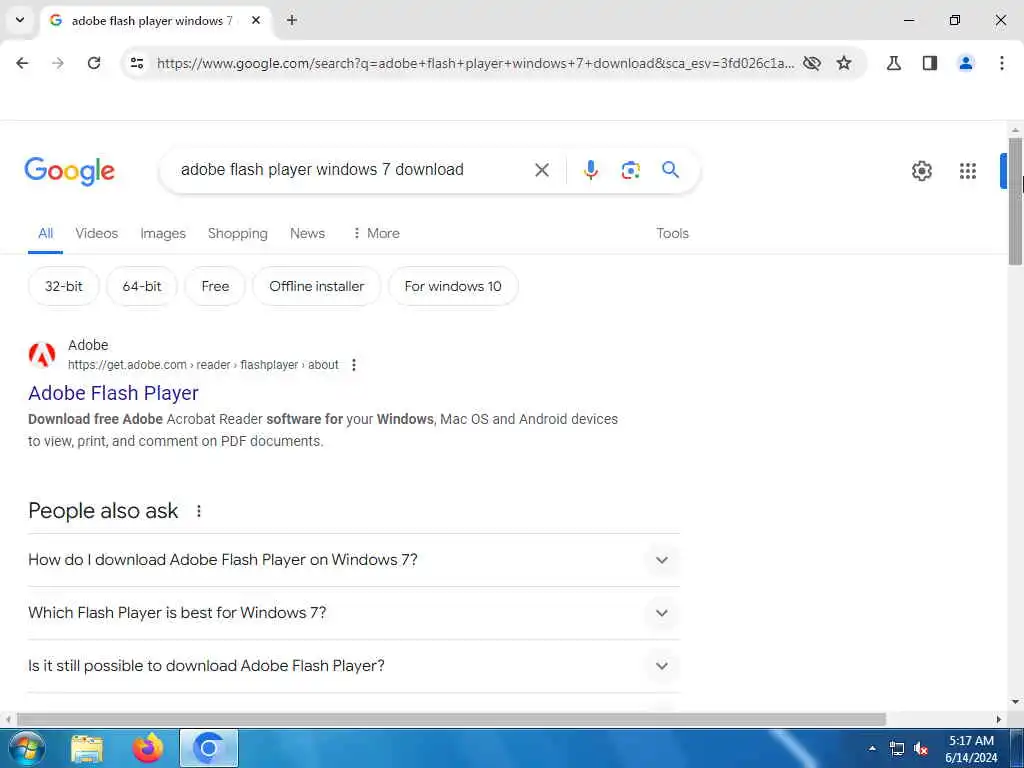Close the adobe flash player search tab
Screen dimensions: 1024x768
click(x=256, y=20)
